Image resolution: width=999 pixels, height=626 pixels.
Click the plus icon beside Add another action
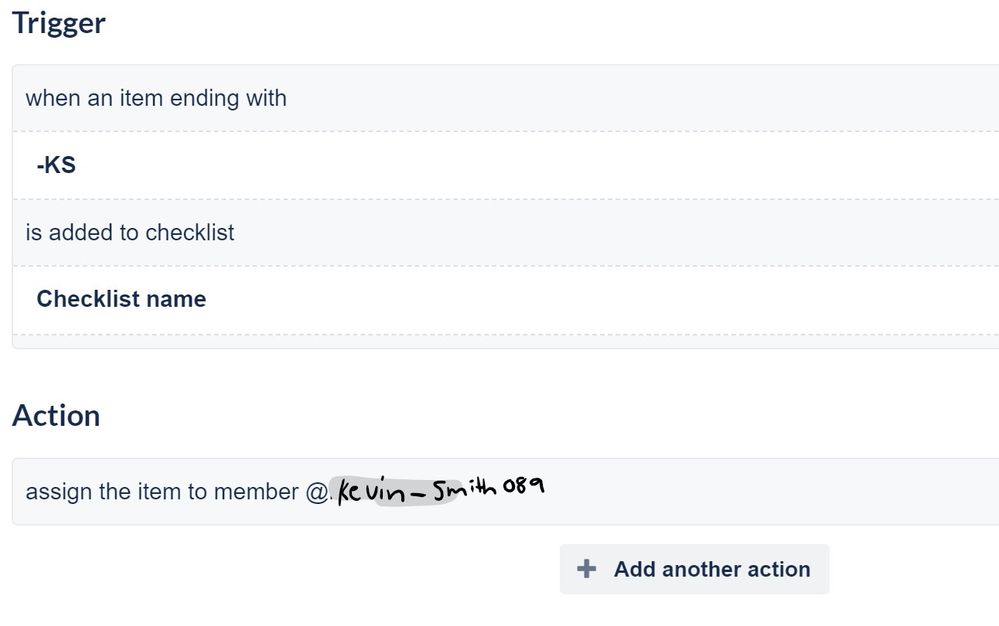(586, 569)
